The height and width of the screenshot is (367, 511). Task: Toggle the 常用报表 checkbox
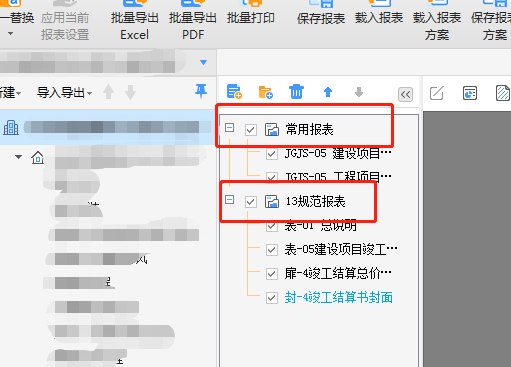[251, 130]
